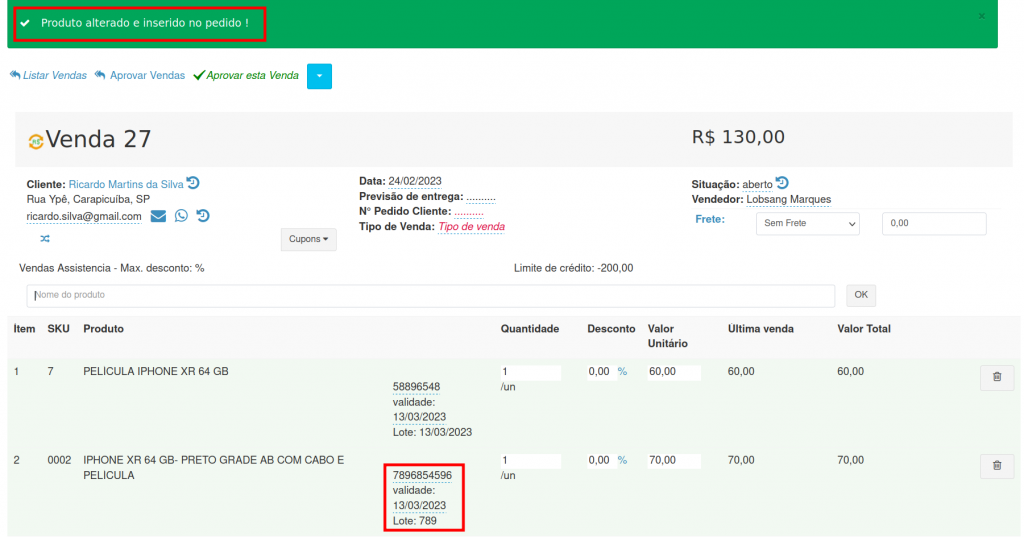Viewport: 1024px width, 537px height.
Task: Delete IPHONE XR item with trash icon
Action: tap(996, 465)
